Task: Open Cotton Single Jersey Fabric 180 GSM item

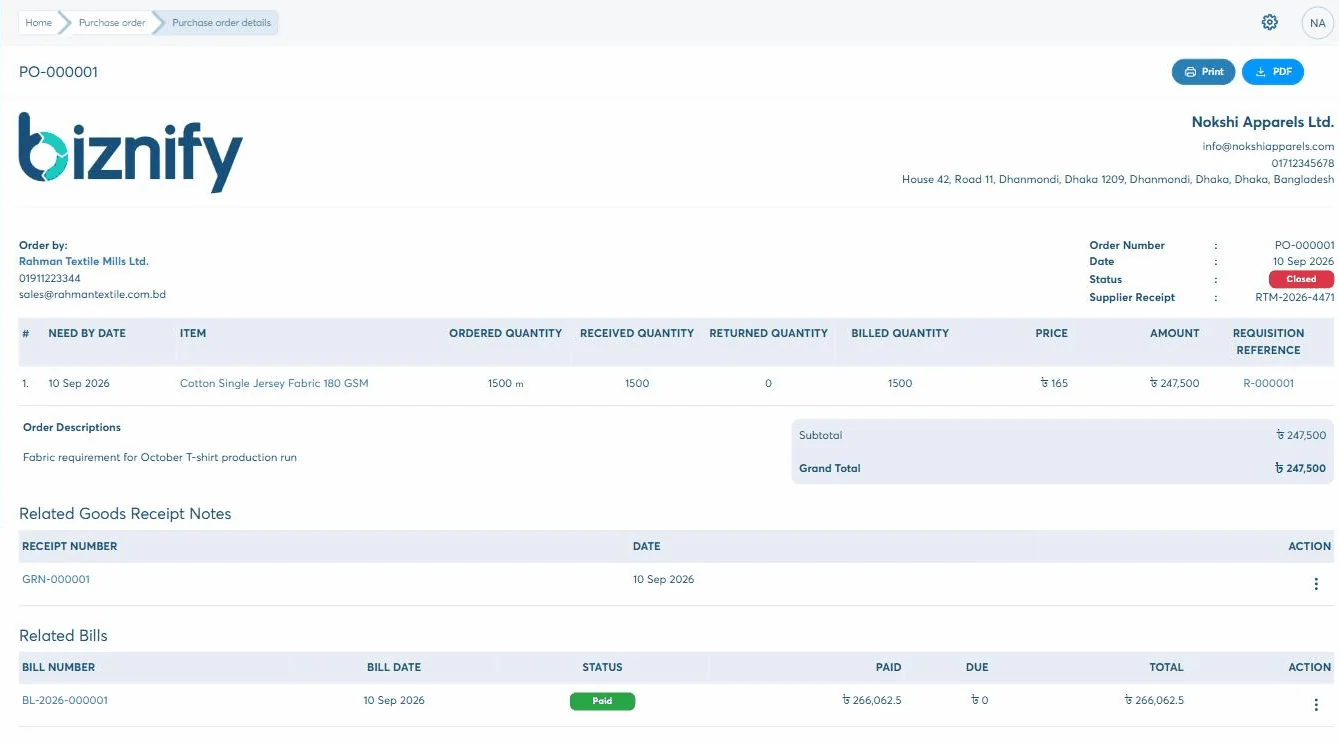Action: click(274, 383)
